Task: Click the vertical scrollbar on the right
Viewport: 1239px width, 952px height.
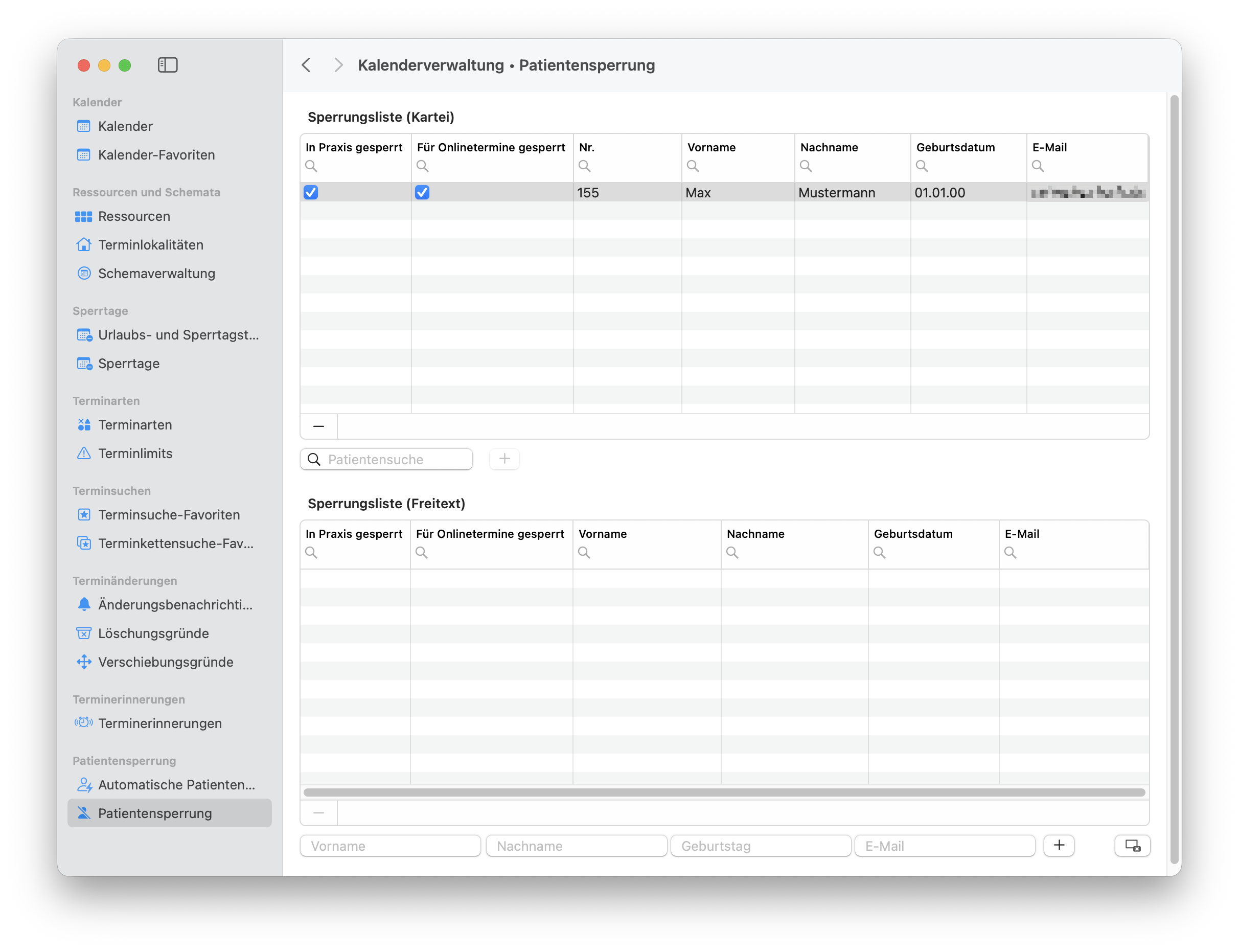Action: (1174, 479)
